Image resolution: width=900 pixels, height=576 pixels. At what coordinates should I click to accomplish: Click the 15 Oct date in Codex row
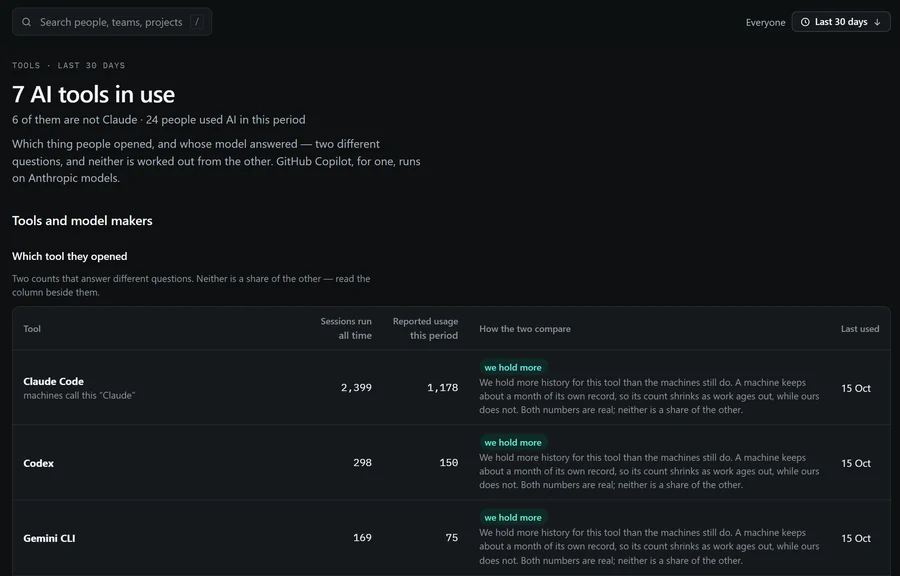click(856, 463)
